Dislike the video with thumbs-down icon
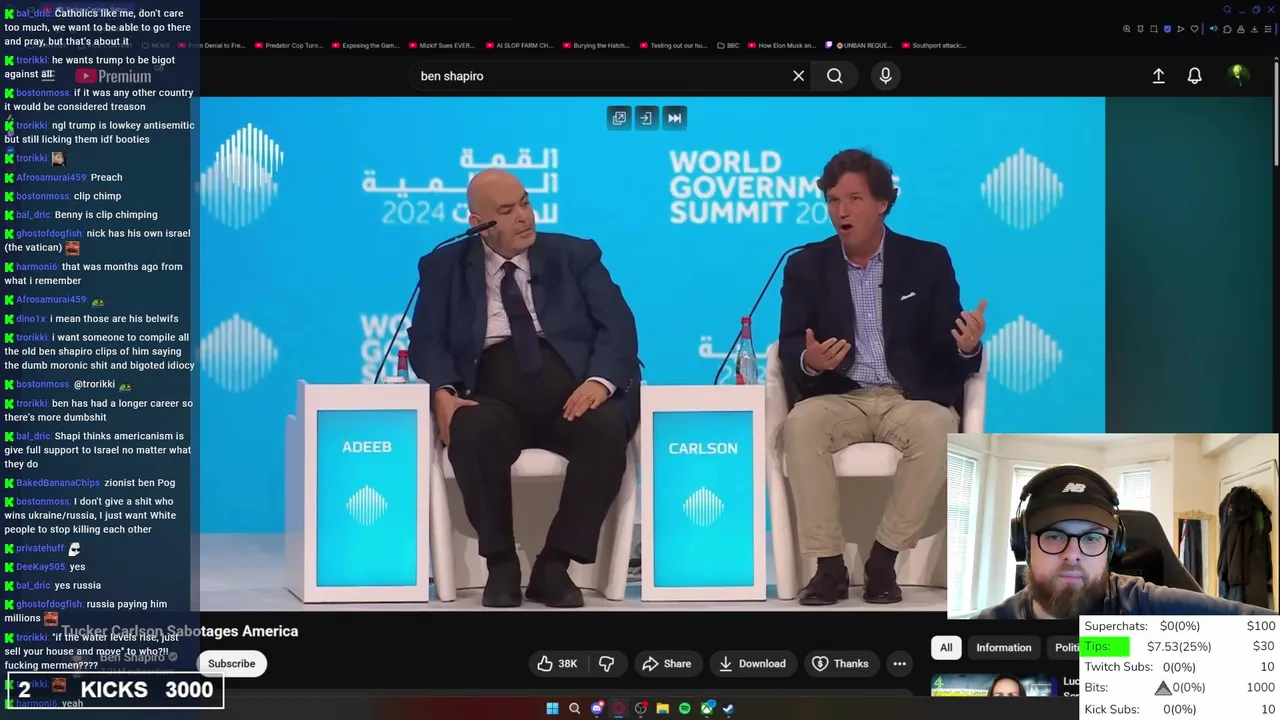Viewport: 1280px width, 720px height. (x=606, y=663)
